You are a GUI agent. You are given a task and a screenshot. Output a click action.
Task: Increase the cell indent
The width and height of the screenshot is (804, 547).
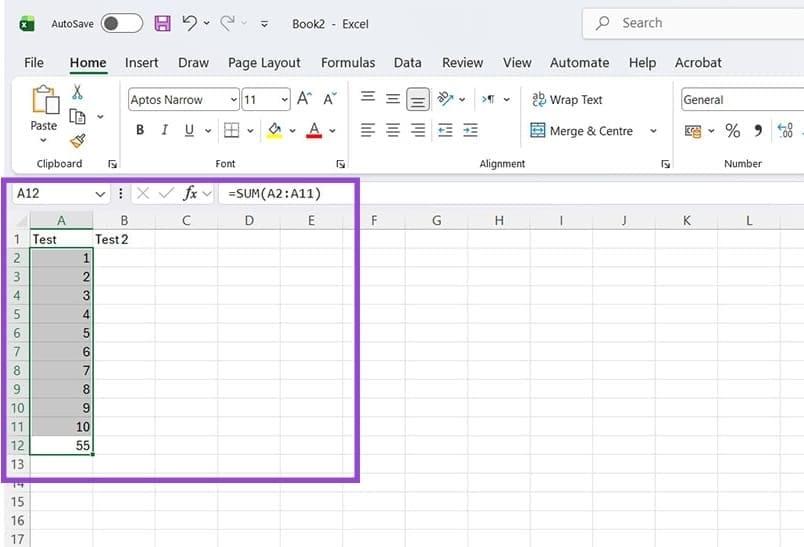click(x=470, y=130)
